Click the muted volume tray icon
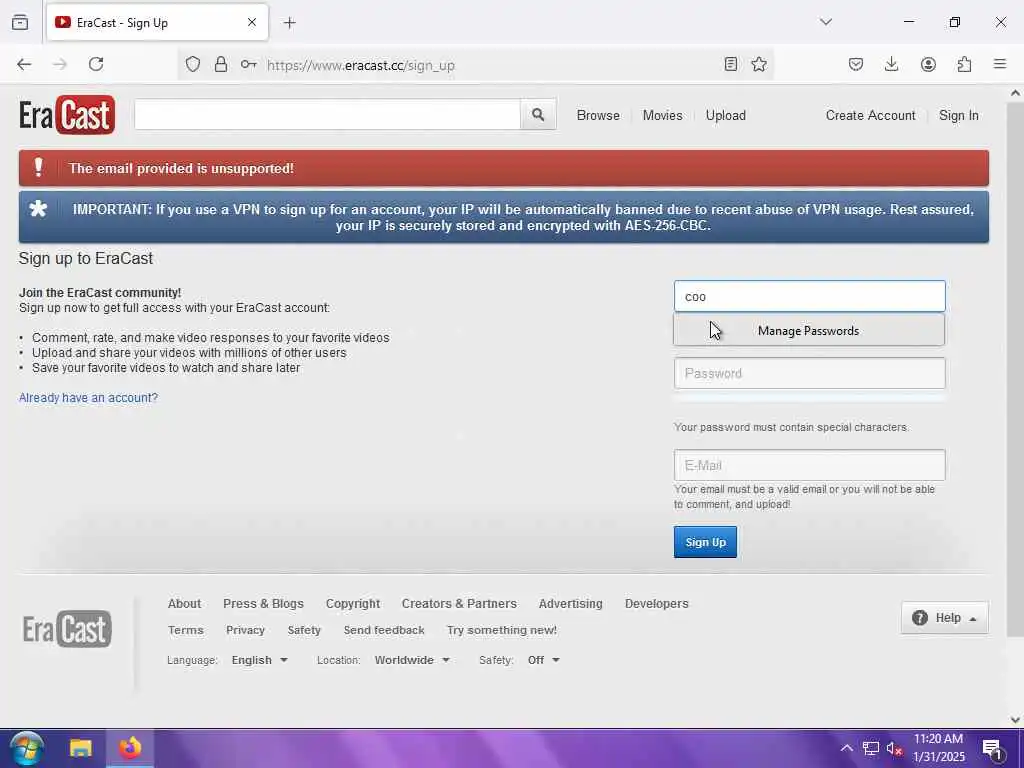 [894, 748]
